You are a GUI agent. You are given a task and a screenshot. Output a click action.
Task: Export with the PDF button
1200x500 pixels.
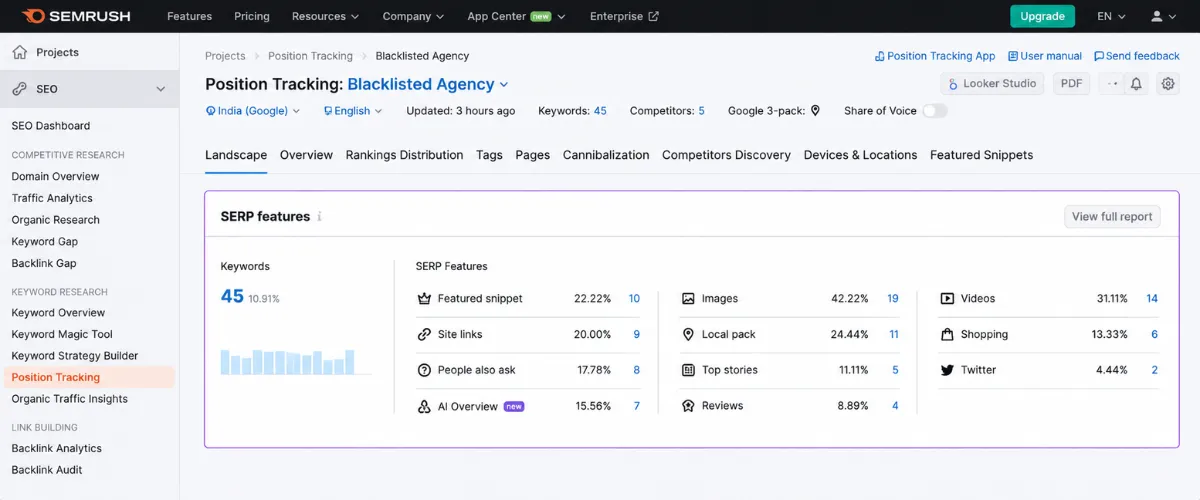tap(1071, 84)
